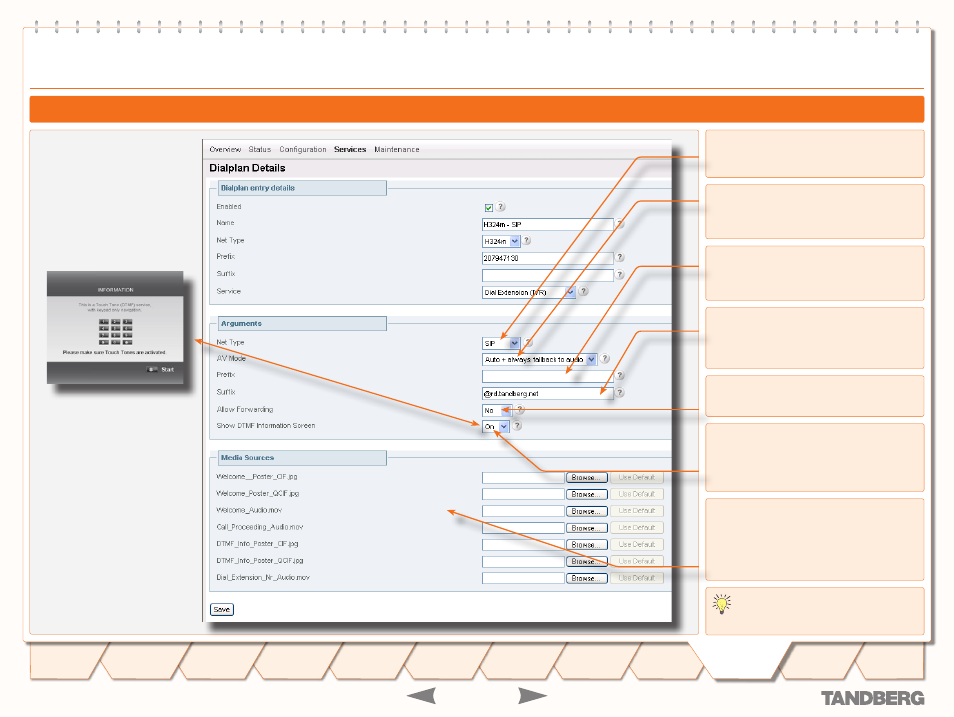Click Use Default for Welcome_Audio.mov
The image size is (954, 717).
(x=637, y=511)
